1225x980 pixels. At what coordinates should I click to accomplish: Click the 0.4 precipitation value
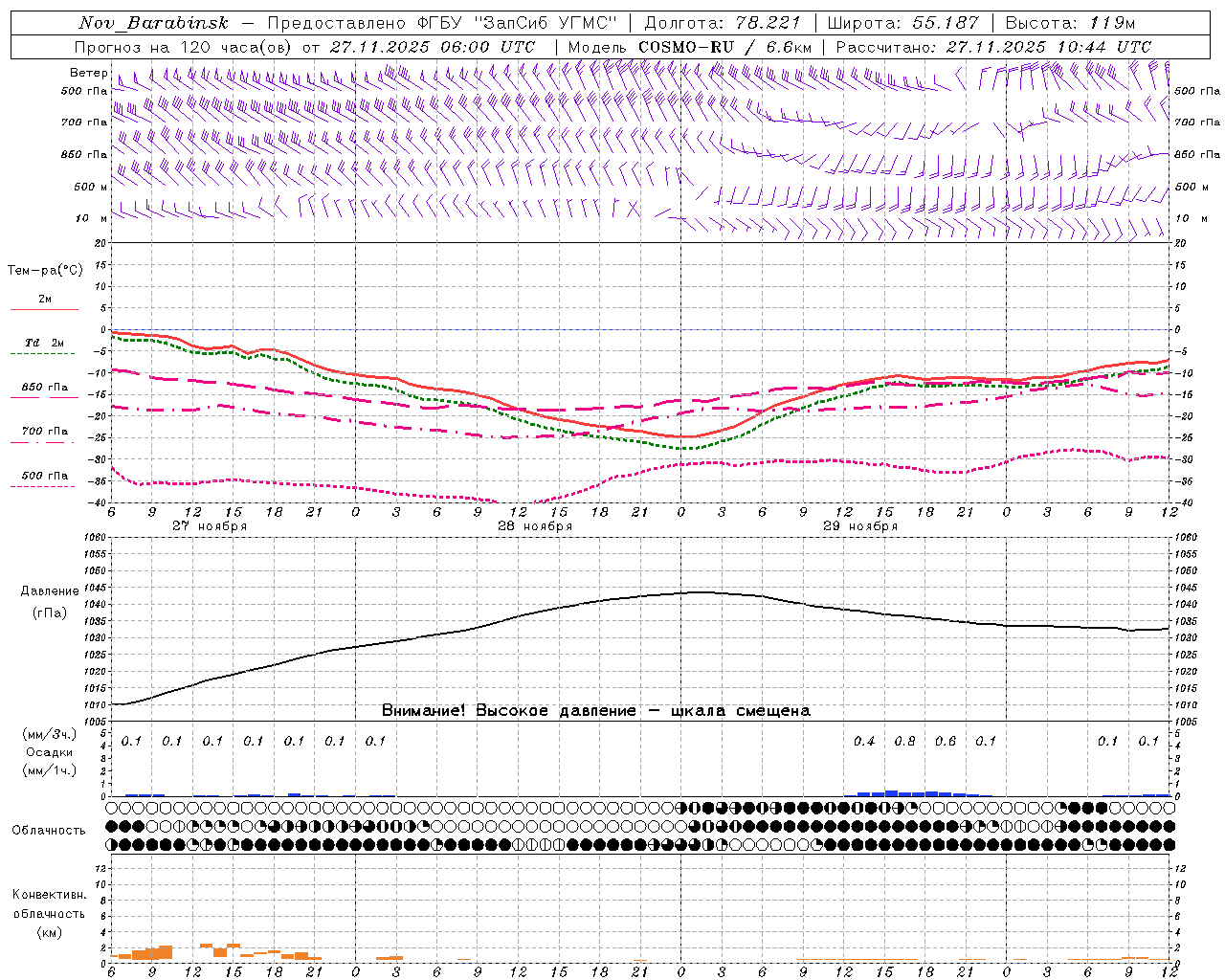pyautogui.click(x=864, y=741)
